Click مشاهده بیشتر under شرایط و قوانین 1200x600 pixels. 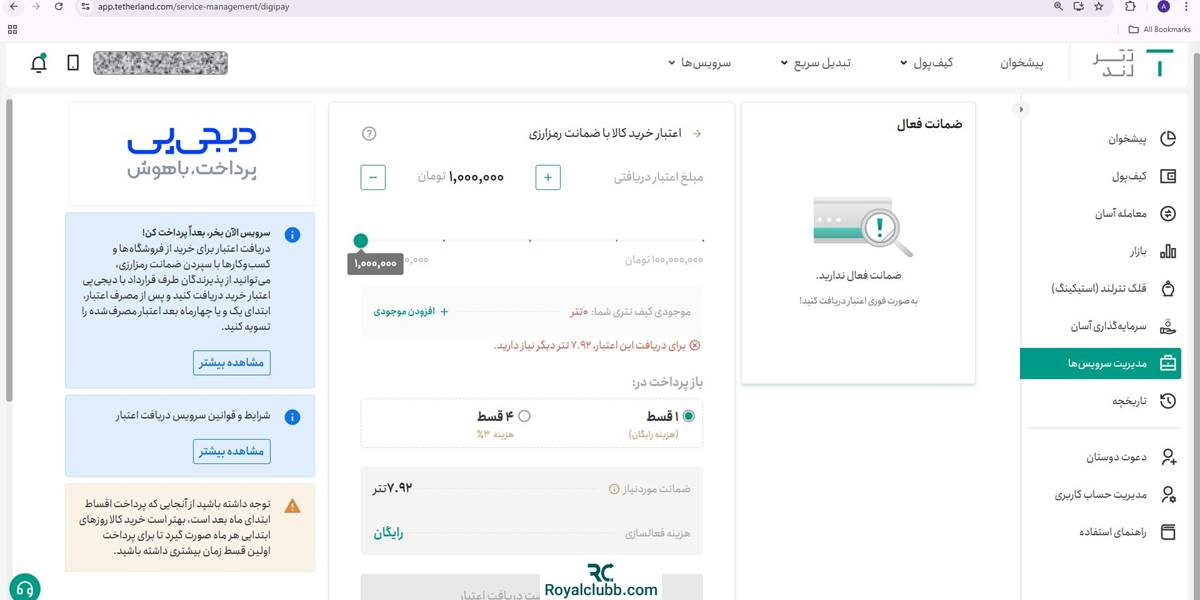[232, 451]
